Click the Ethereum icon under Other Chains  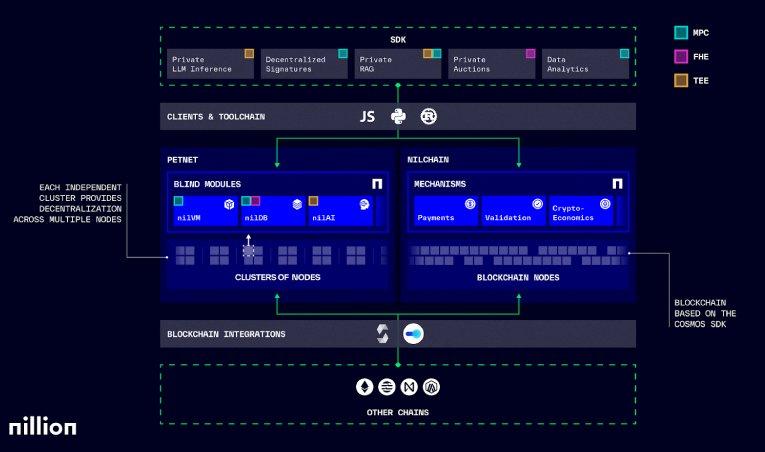coord(365,387)
